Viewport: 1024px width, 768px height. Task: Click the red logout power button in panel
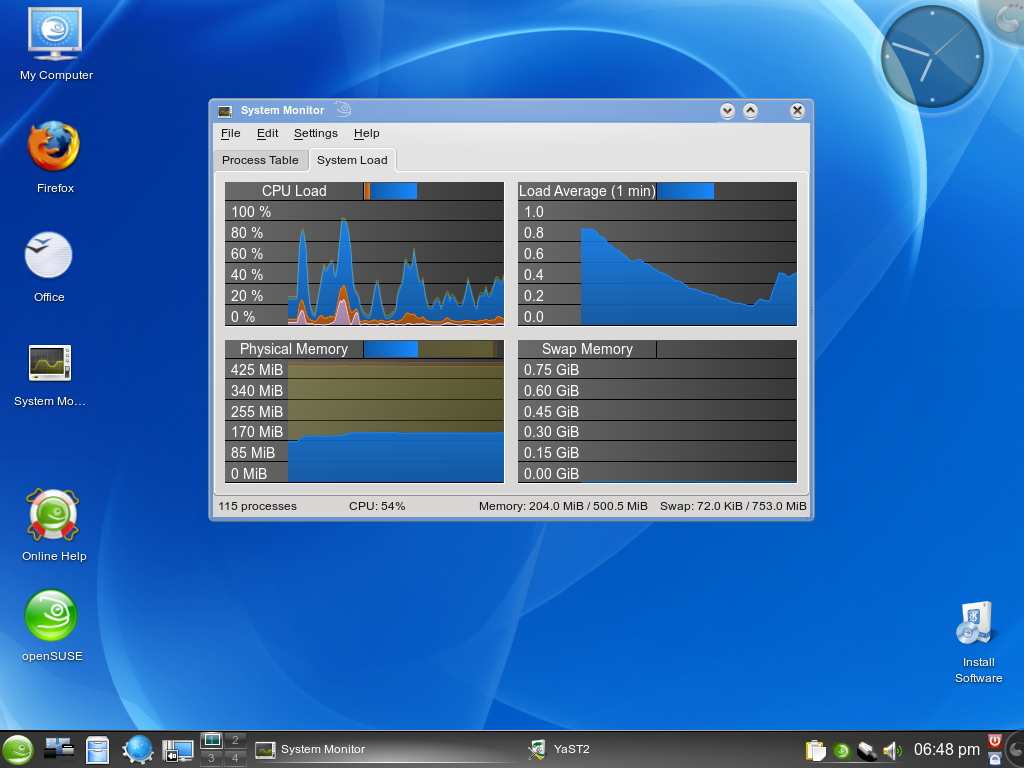(995, 741)
